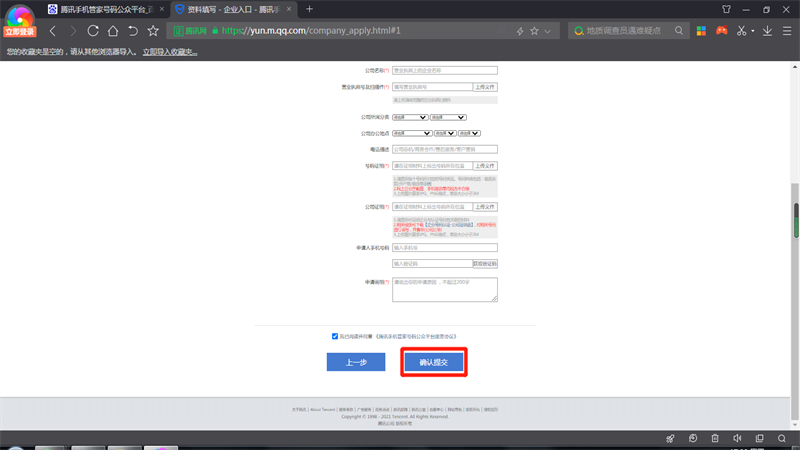The image size is (800, 450).
Task: Focus the 电话描述 input field
Action: pyautogui.click(x=445, y=149)
